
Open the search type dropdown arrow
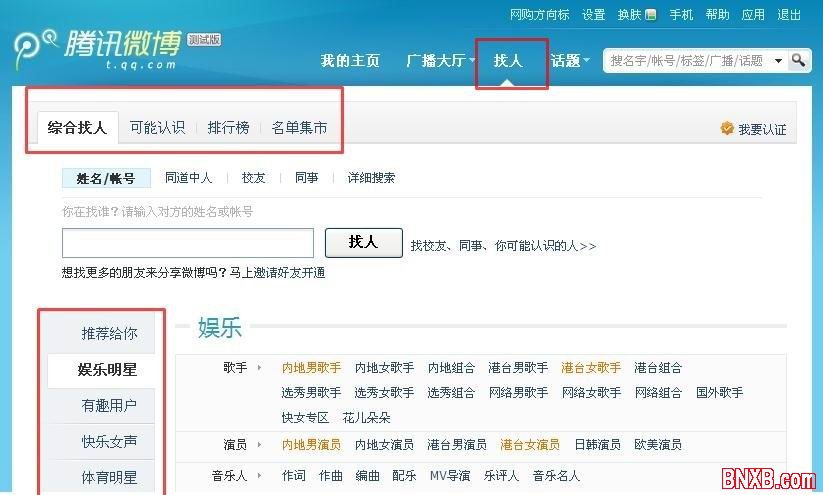[778, 61]
